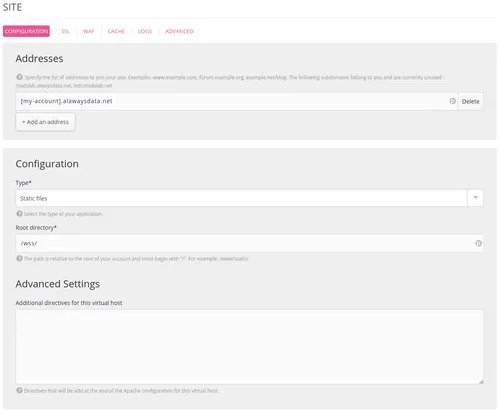Click the address input with alawaysdata.net
Viewport: 500px width, 411px height.
(236, 101)
